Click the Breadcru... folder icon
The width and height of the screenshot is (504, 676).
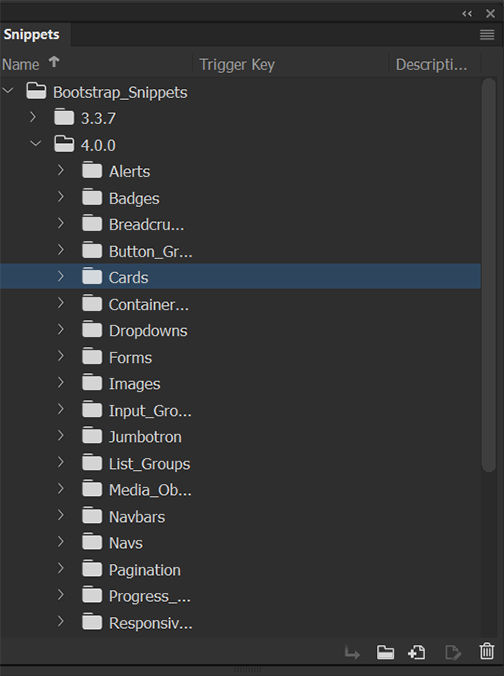click(x=92, y=223)
